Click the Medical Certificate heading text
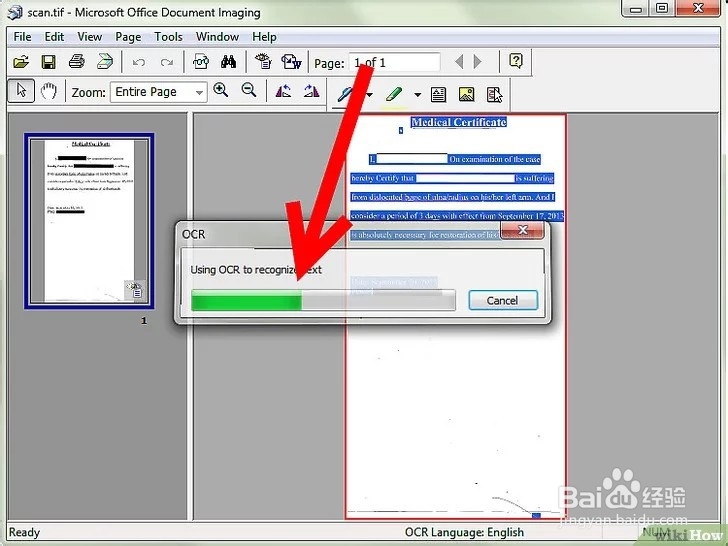Screen dimensions: 728x546 458,122
